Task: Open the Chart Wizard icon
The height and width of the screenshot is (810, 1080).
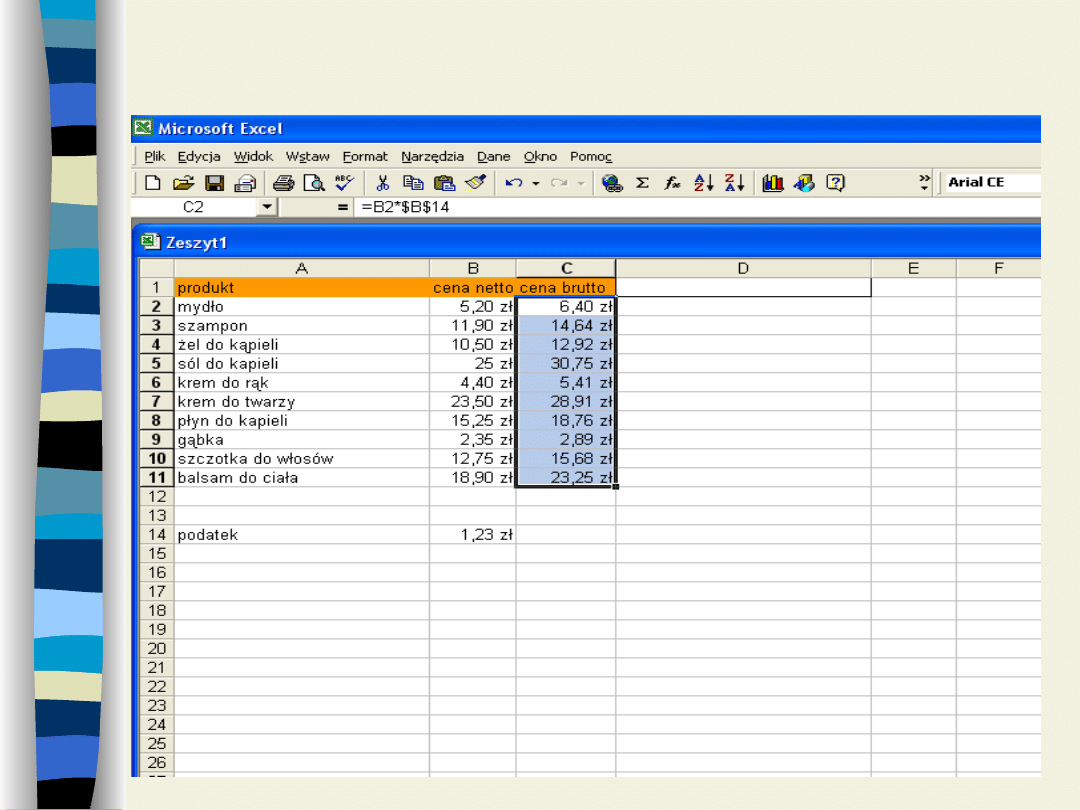Action: coord(772,183)
